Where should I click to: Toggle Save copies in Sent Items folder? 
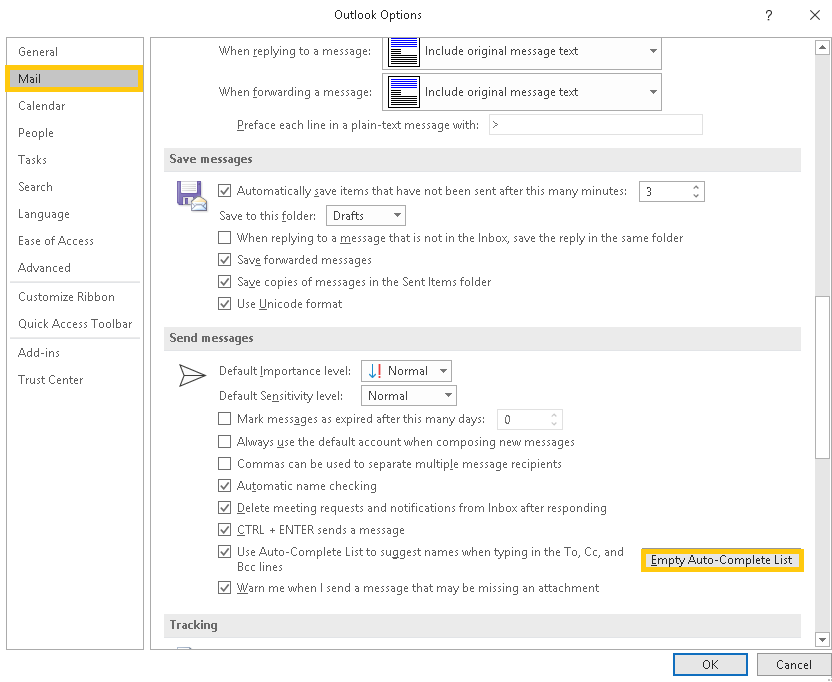pos(224,281)
